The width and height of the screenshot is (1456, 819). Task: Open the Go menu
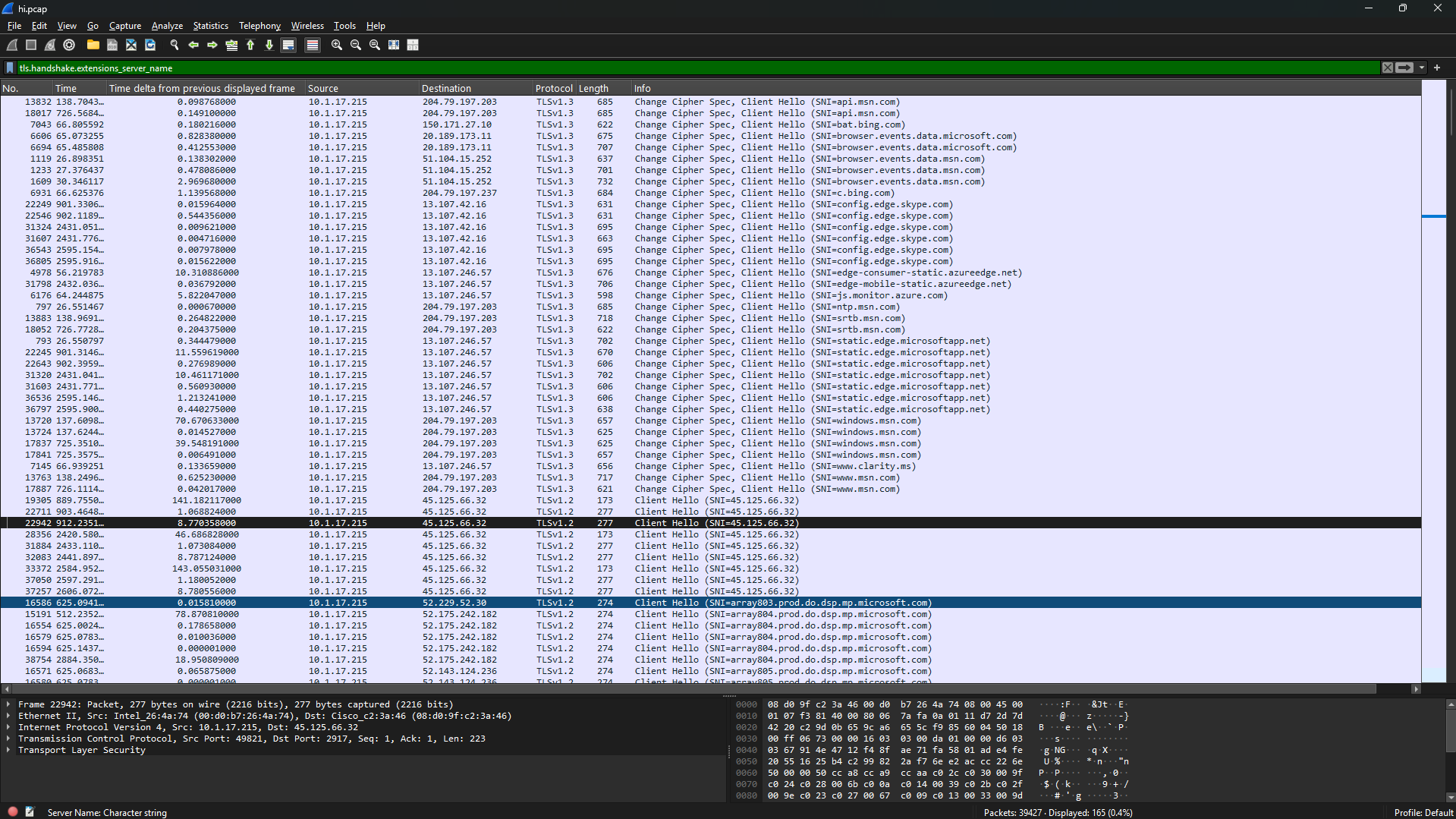pyautogui.click(x=93, y=26)
